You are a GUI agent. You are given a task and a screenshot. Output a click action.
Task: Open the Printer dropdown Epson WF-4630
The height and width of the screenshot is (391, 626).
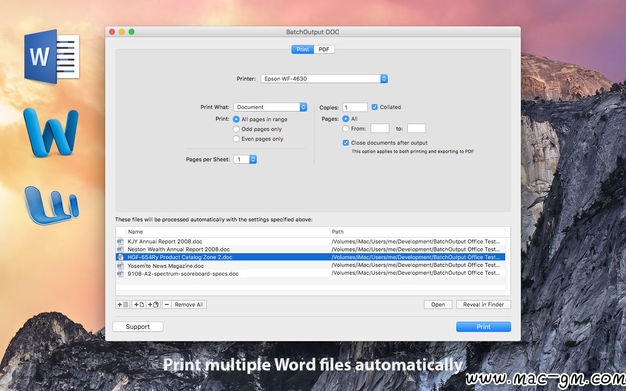click(x=324, y=79)
